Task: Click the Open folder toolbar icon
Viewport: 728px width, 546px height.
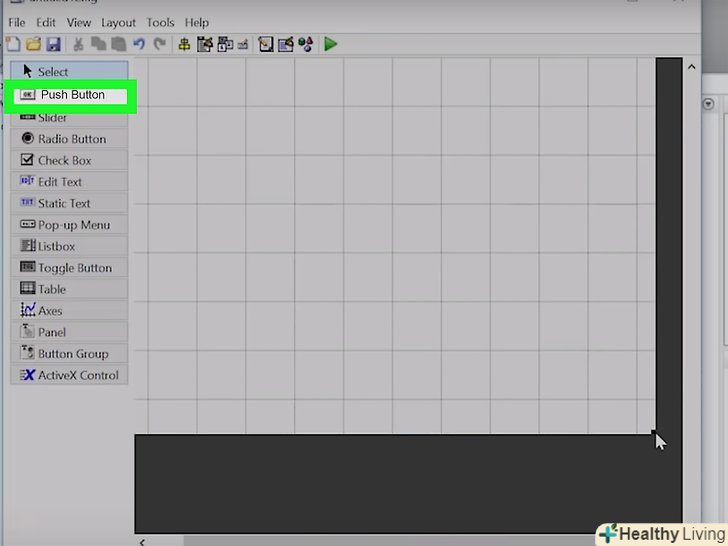Action: click(x=33, y=44)
